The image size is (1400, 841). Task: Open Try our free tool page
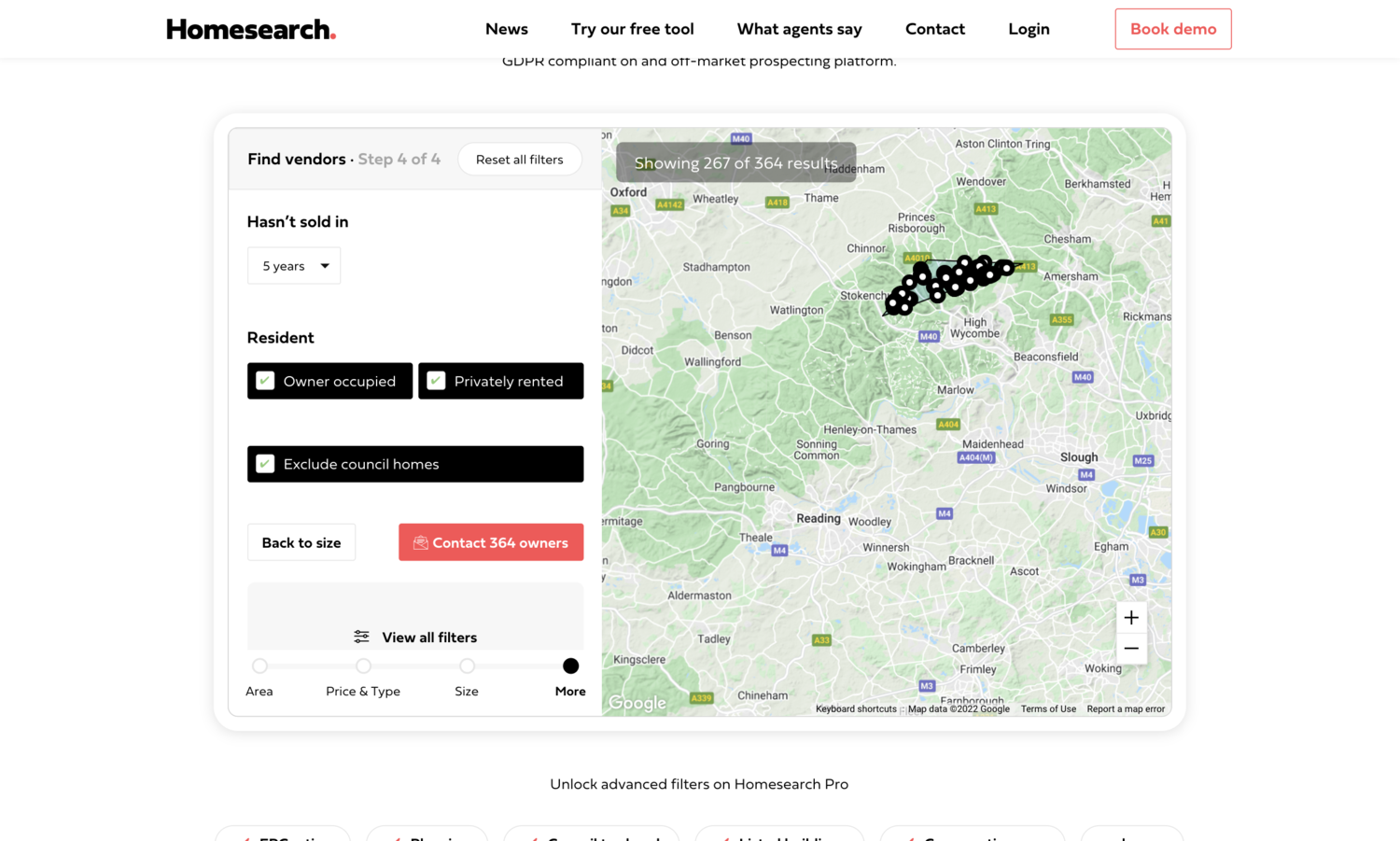(x=632, y=29)
